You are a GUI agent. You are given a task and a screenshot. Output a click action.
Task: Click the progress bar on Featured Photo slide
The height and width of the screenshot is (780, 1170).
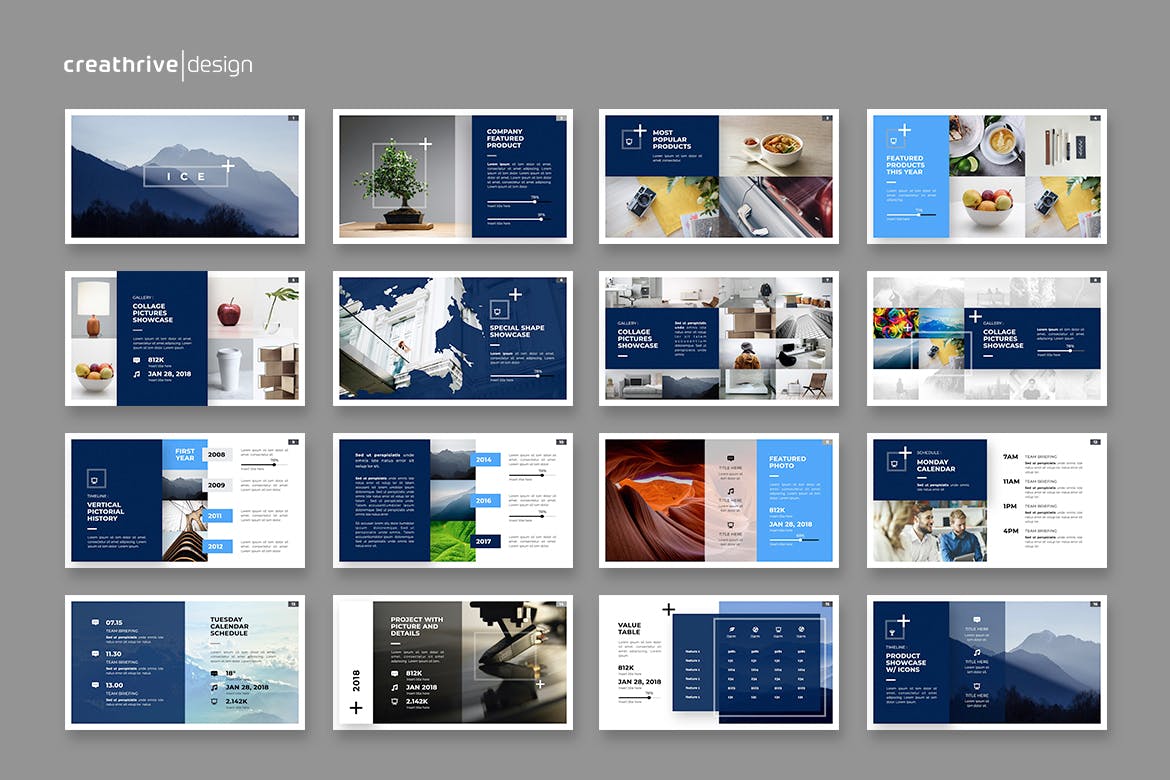(x=793, y=541)
